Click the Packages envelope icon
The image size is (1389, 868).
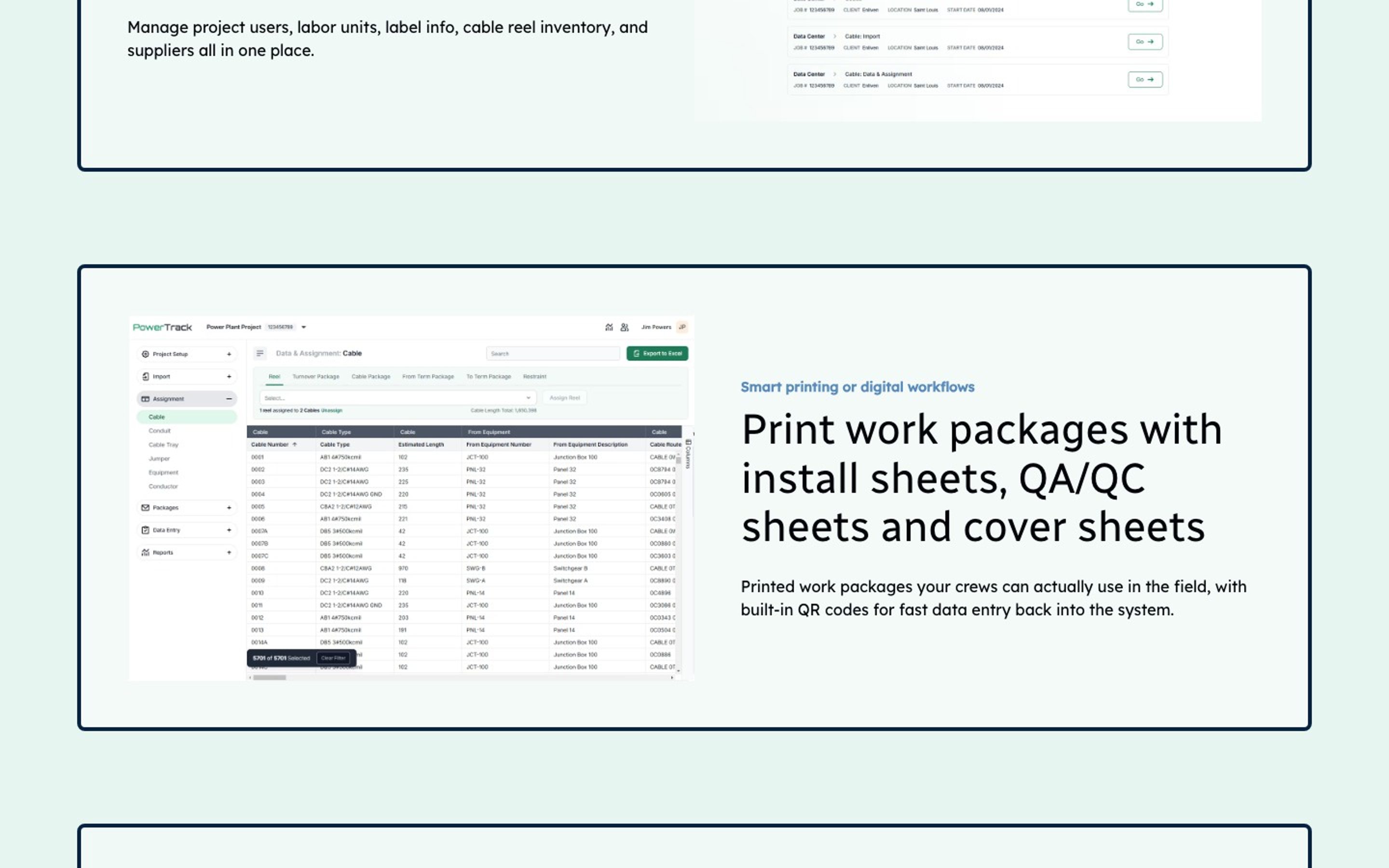click(145, 507)
